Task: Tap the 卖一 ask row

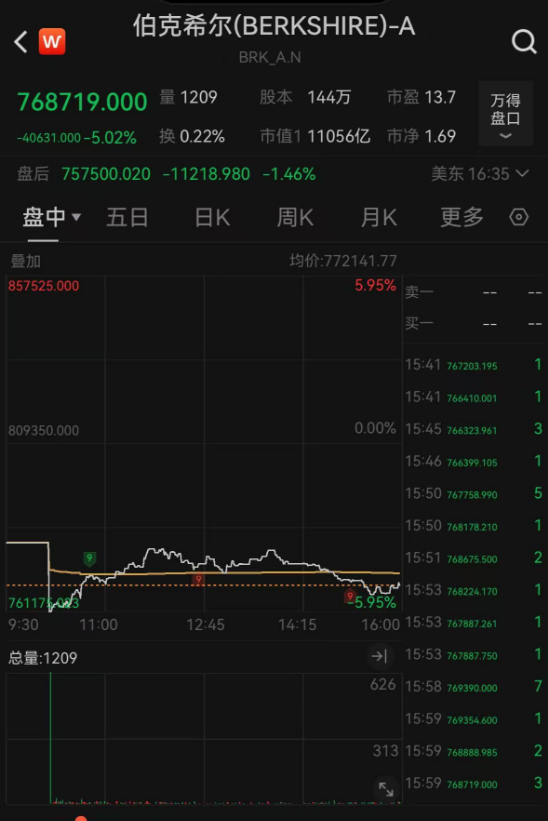Action: point(474,292)
